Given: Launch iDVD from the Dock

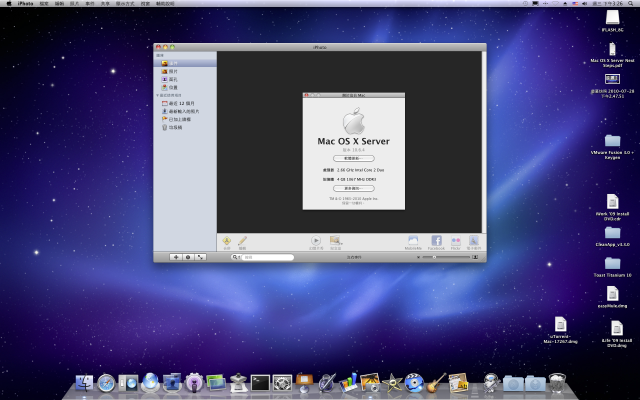Looking at the screenshot, I should coord(414,383).
